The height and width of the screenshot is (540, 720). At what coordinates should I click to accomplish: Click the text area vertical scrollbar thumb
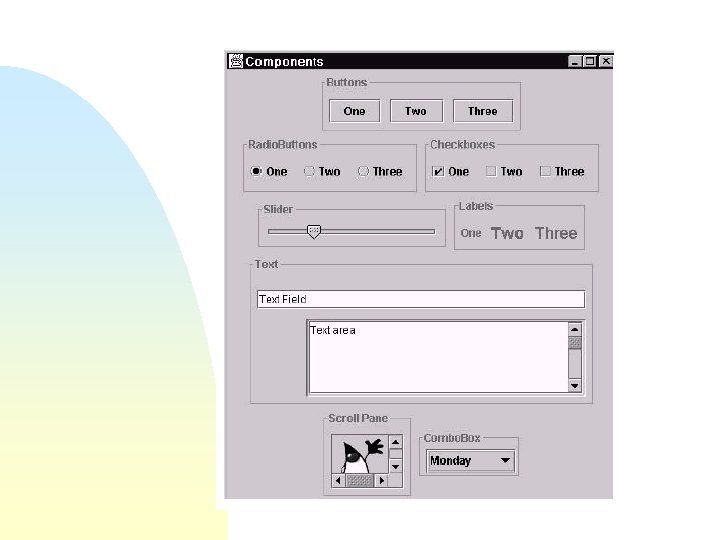(x=574, y=343)
